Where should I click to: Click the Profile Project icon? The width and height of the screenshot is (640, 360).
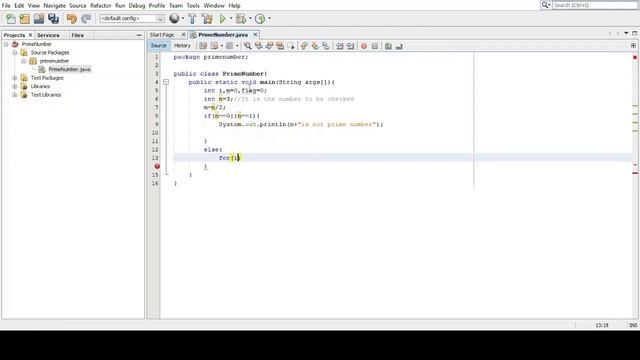[x=260, y=19]
